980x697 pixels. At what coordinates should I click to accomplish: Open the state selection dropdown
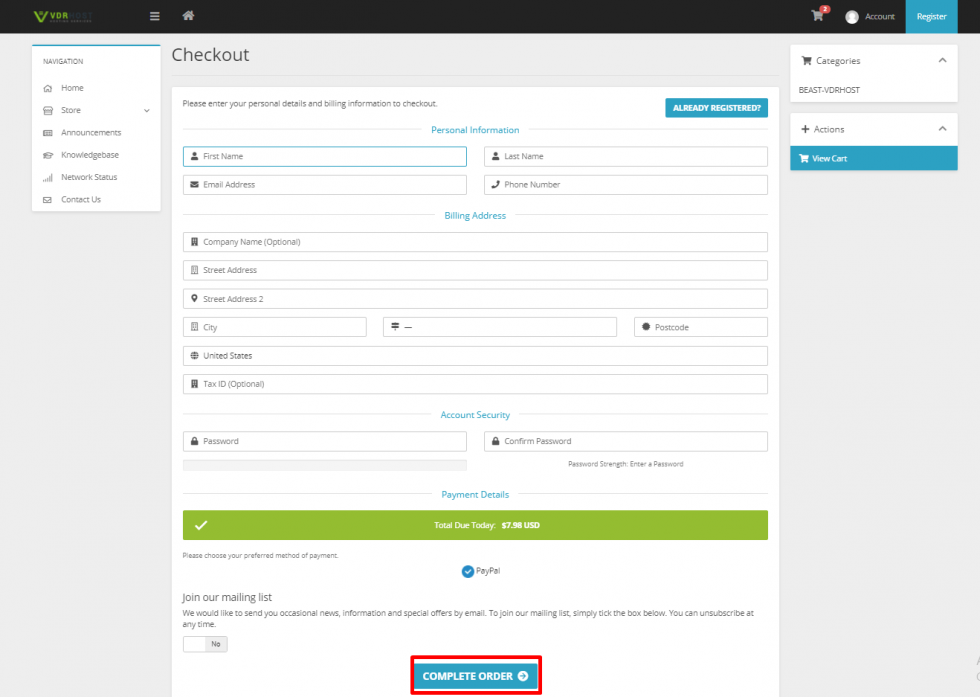click(499, 327)
